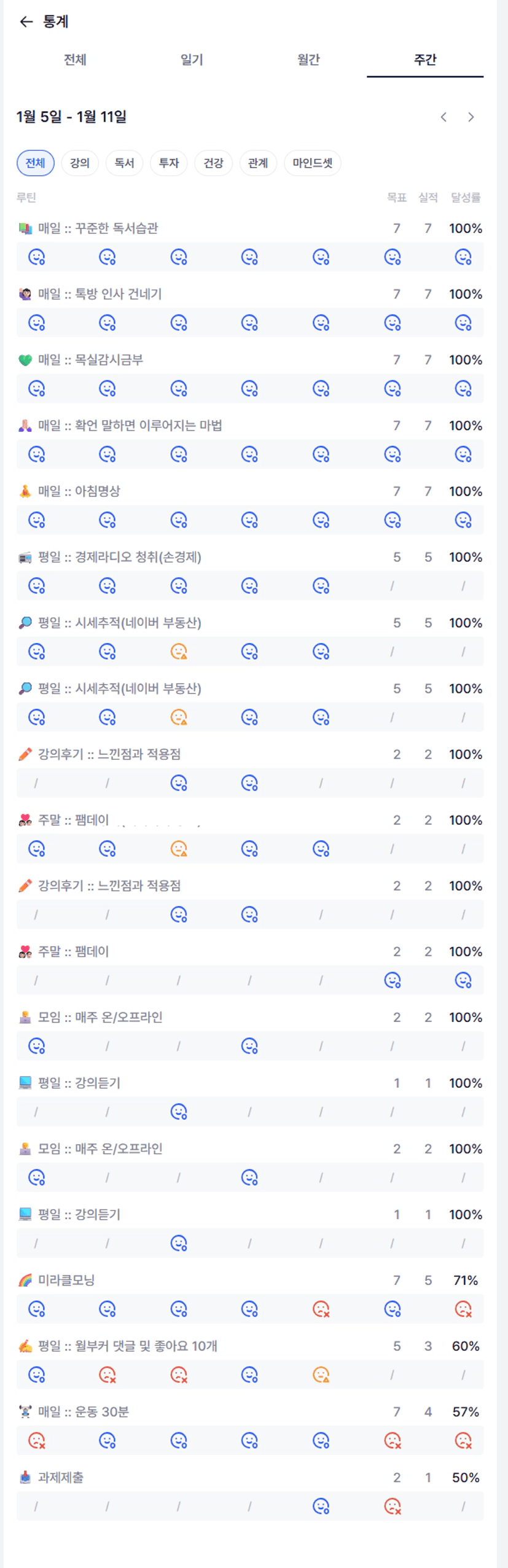Click the radio icon beside 경제라디오 청취

click(x=25, y=558)
